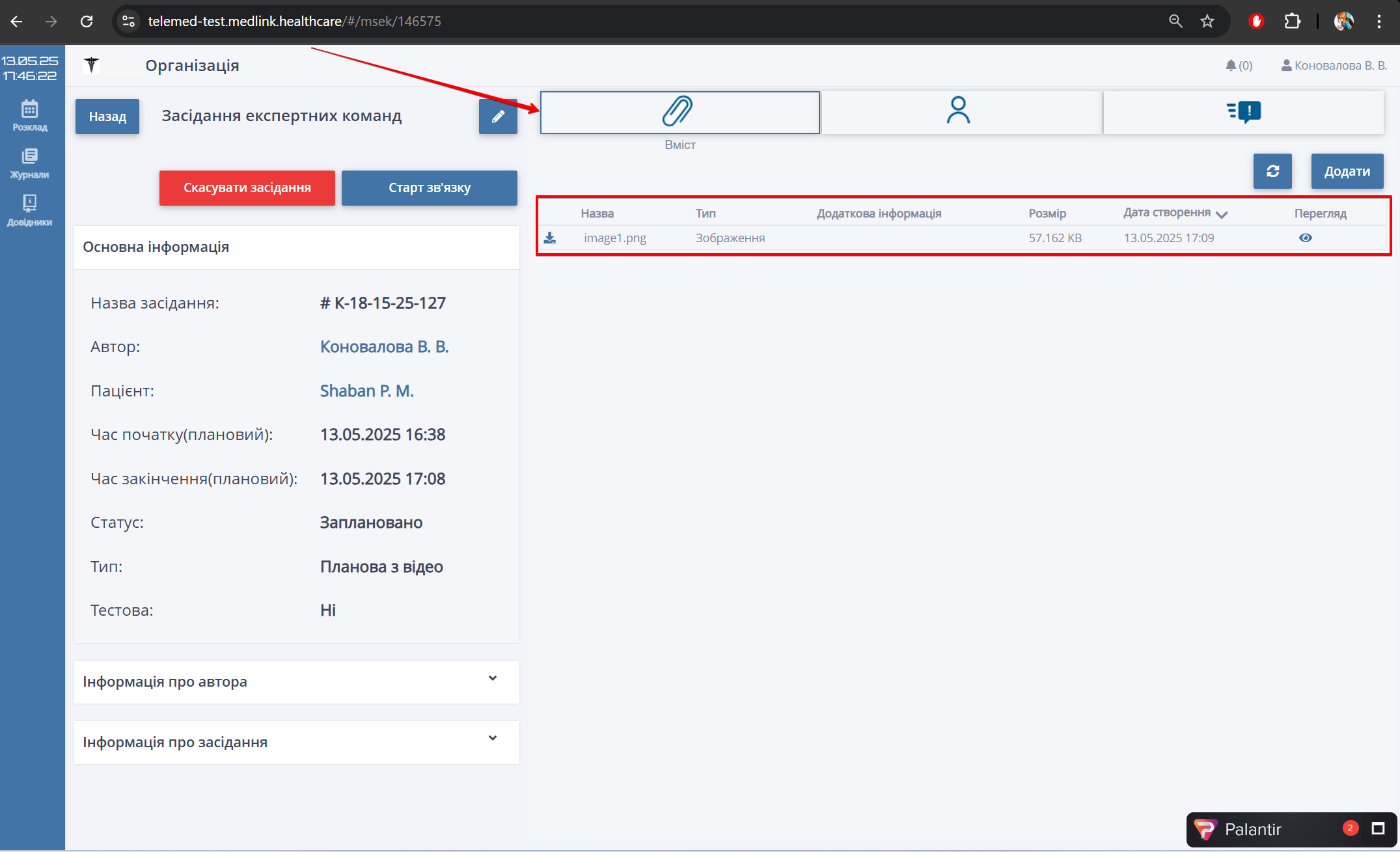Open patient link Shaban P. M.
This screenshot has width=1400, height=852.
coord(366,391)
